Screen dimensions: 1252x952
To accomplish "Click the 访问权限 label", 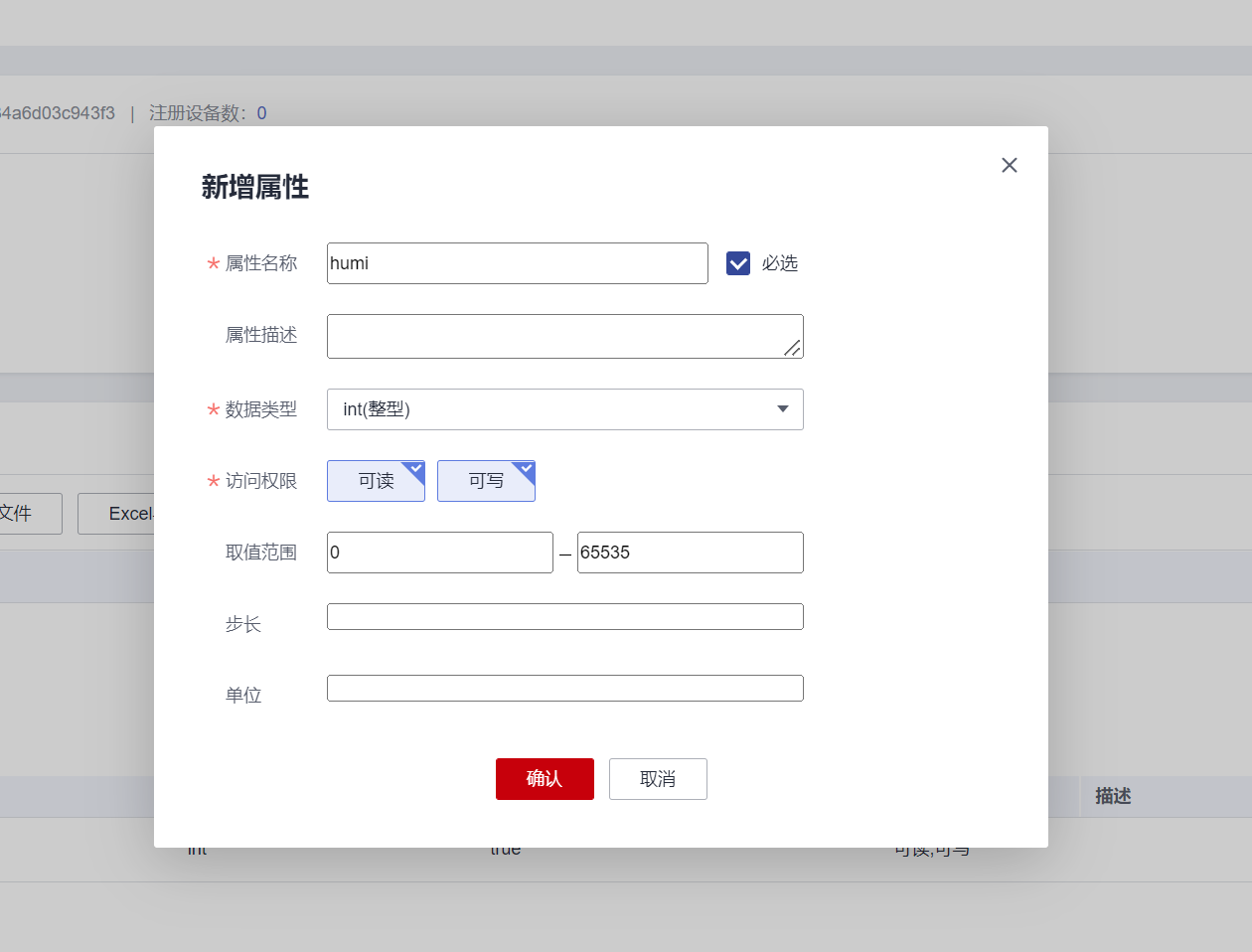I will pyautogui.click(x=261, y=481).
